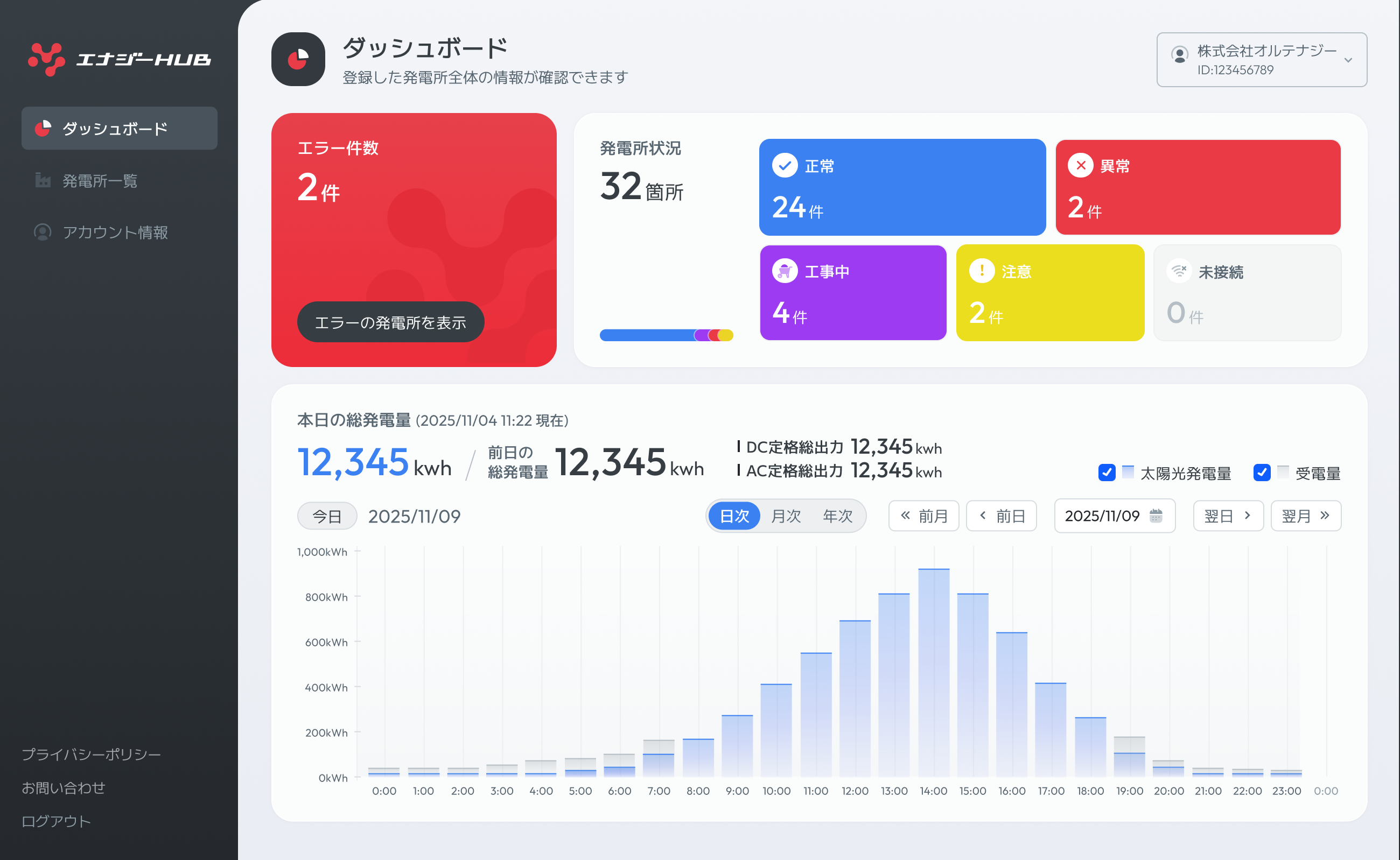Click the wifi-off icon on 未接続 card
1400x860 pixels.
coord(1179,271)
